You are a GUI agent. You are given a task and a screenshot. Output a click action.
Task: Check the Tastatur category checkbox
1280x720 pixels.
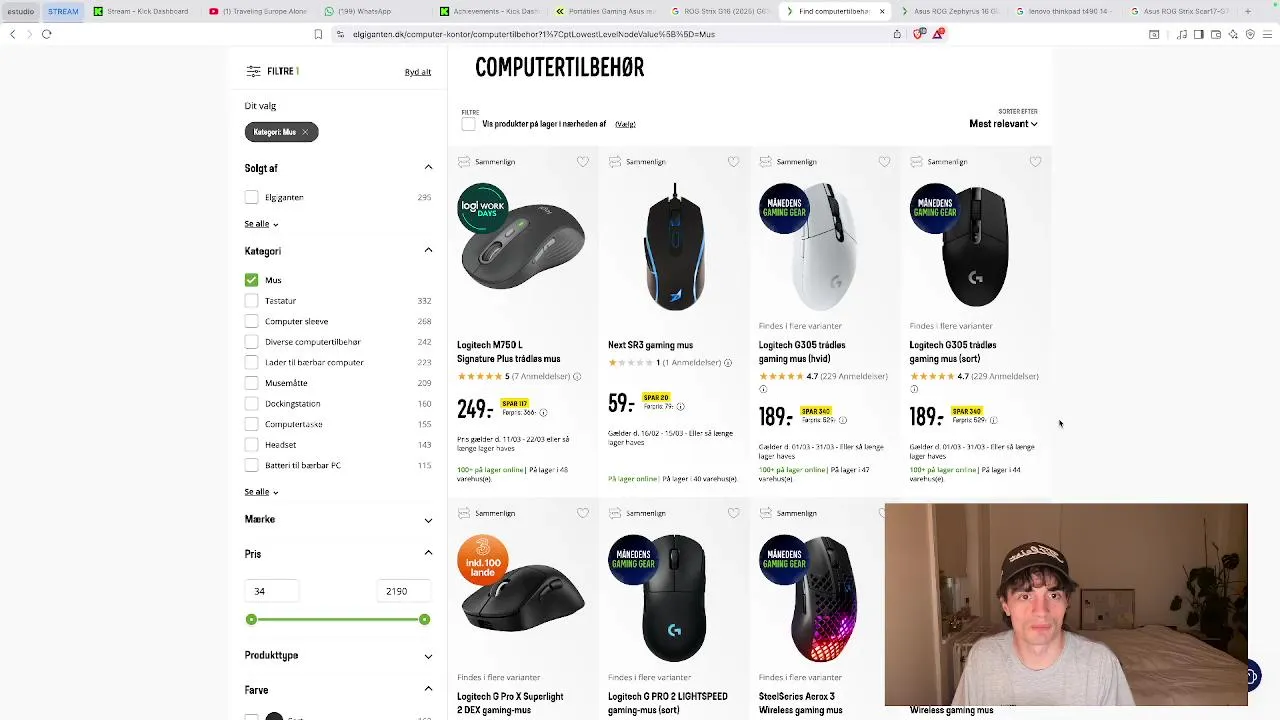pos(251,301)
